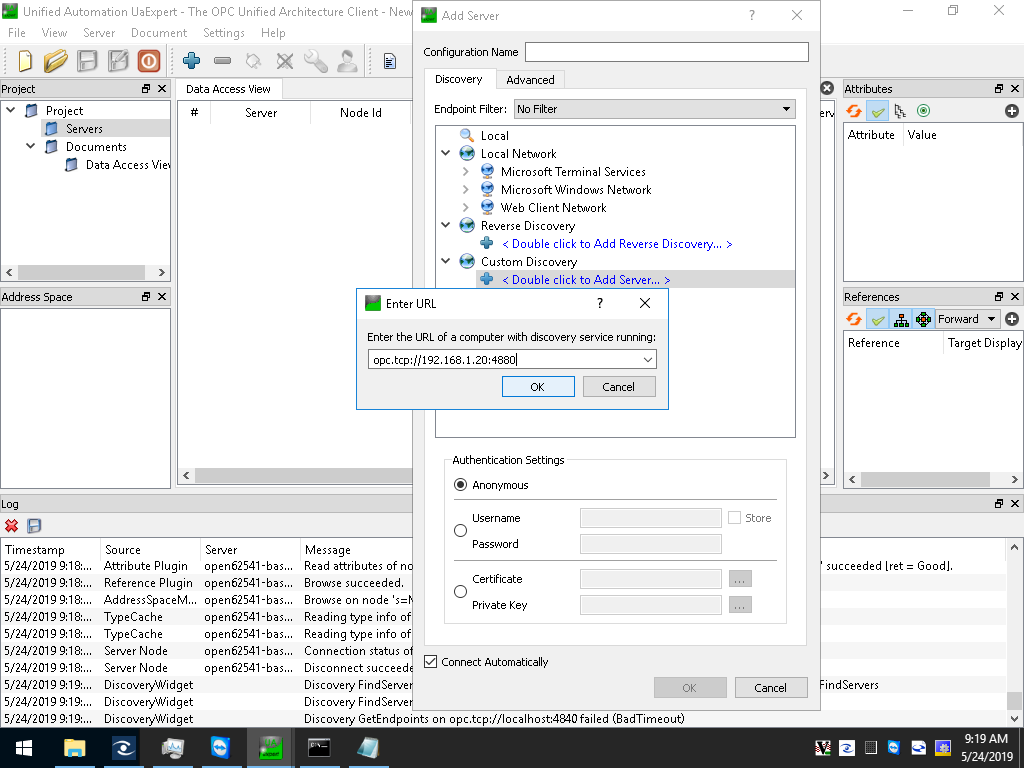Click the Add Document toolbar icon

[390, 61]
